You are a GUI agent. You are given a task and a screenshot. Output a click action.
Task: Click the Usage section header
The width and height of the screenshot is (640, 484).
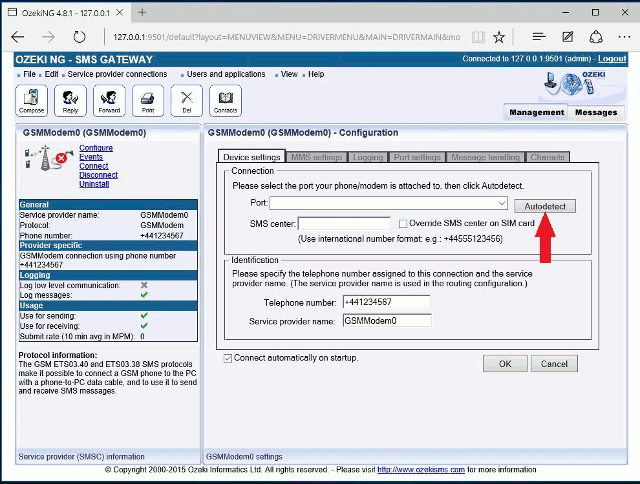[x=108, y=306]
